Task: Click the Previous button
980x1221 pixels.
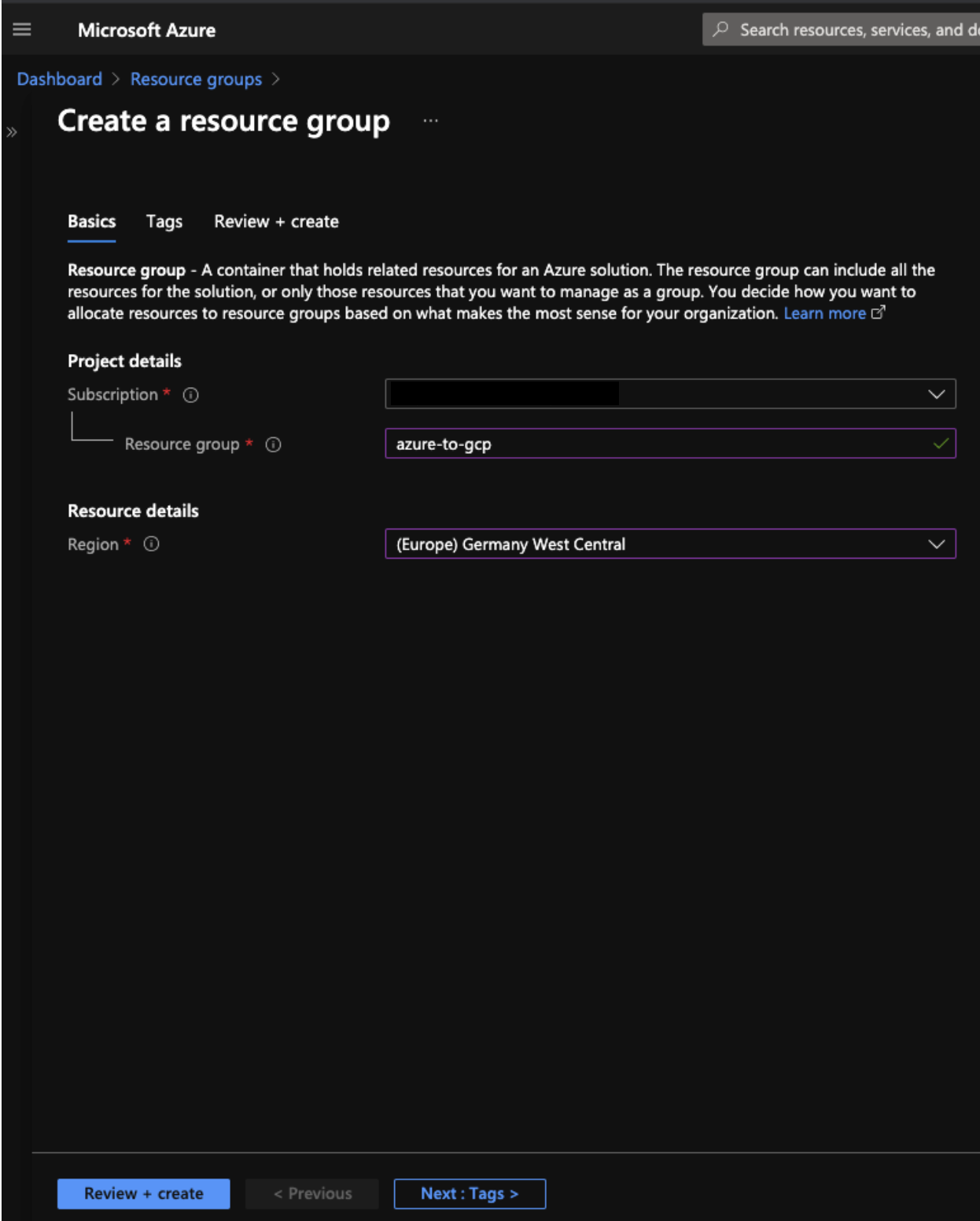Action: 312,1193
